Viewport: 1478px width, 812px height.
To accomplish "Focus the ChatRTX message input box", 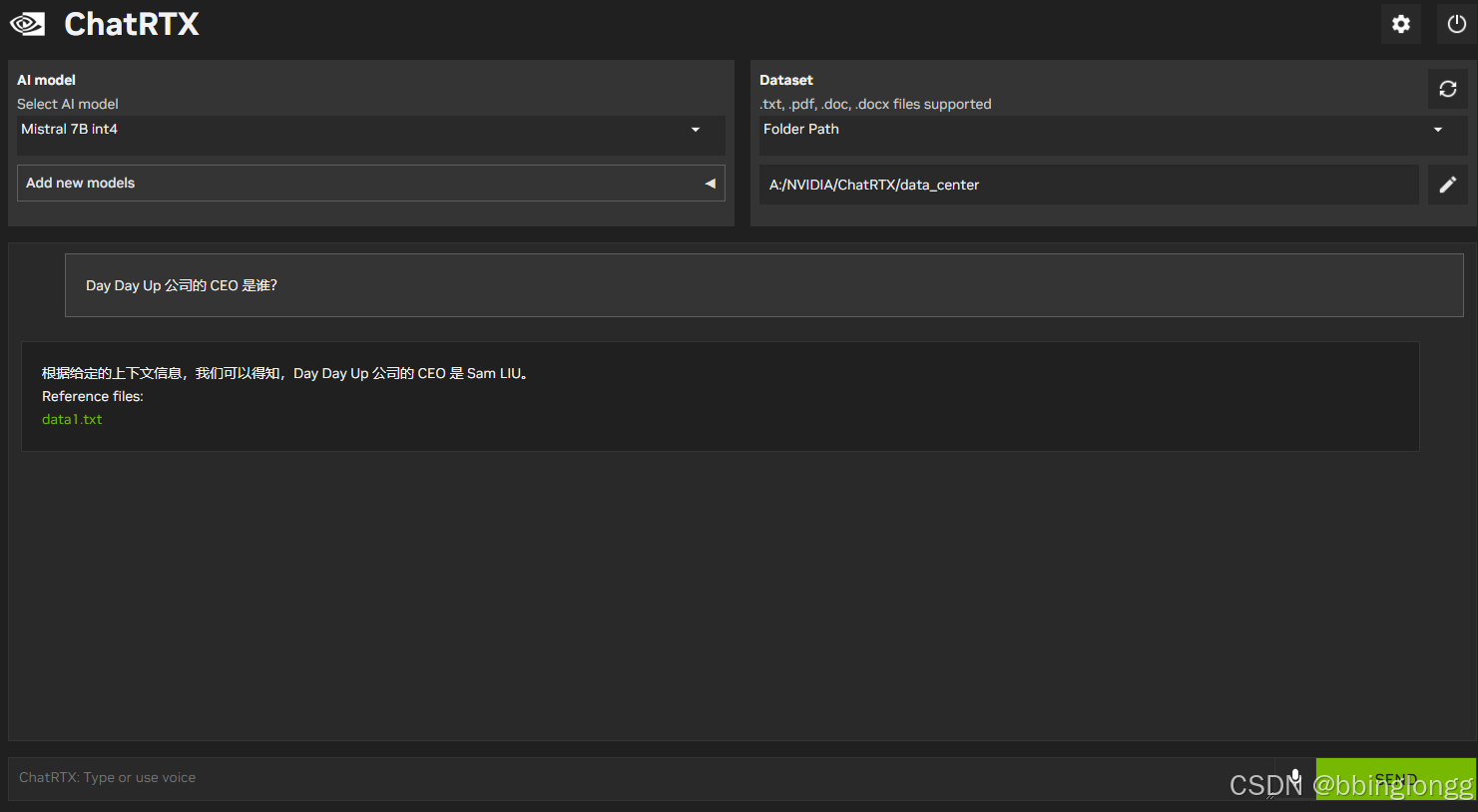I will click(641, 778).
